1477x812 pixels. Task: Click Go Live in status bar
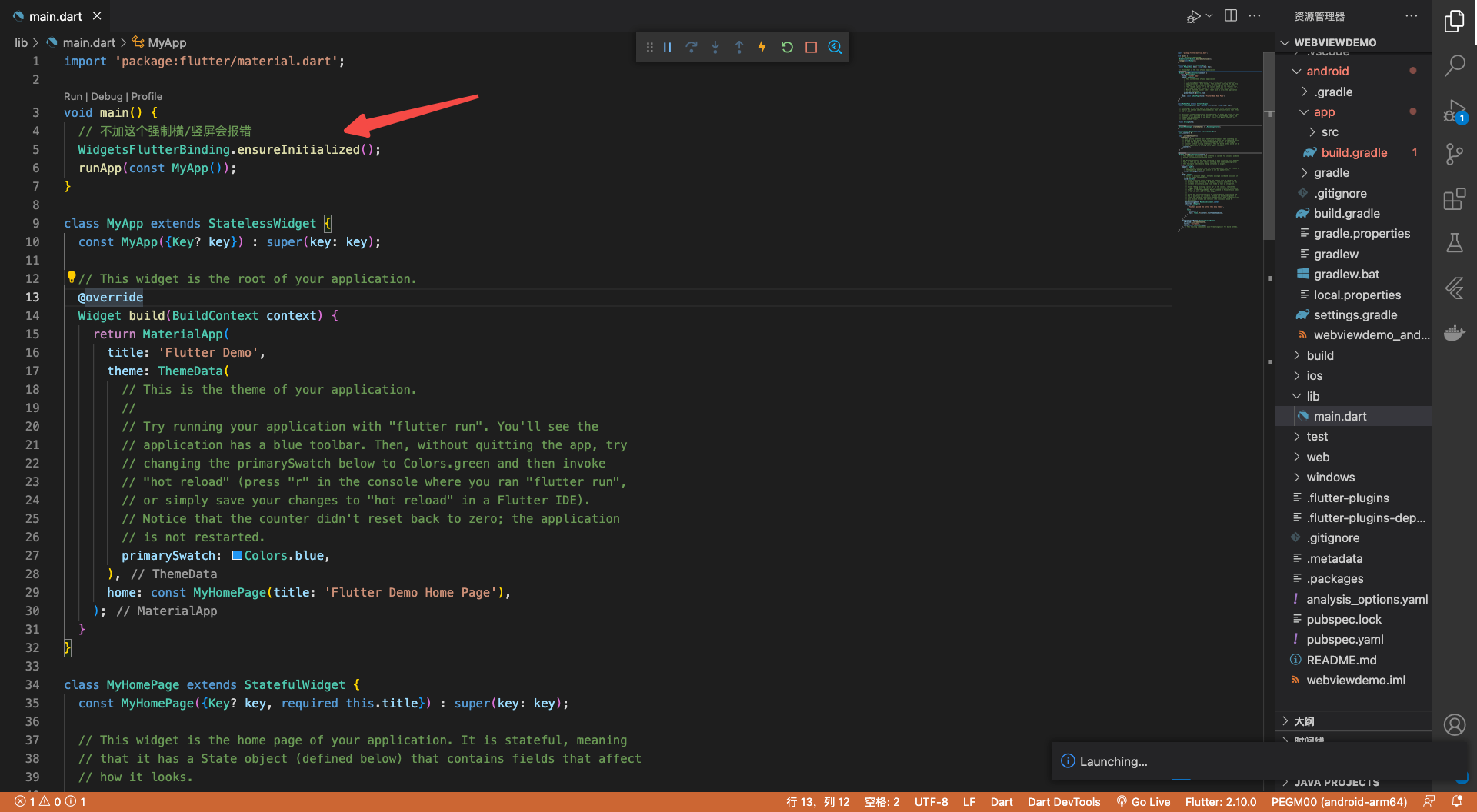click(x=1144, y=801)
